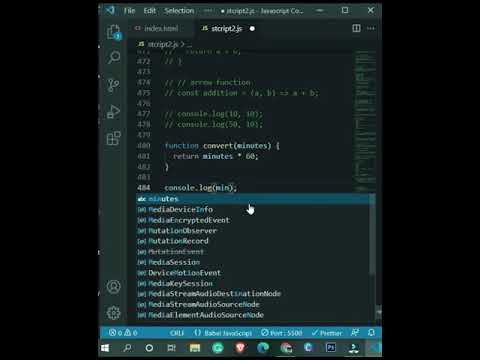Click the function convert line 480
This screenshot has height=360, width=480.
[x=222, y=146]
